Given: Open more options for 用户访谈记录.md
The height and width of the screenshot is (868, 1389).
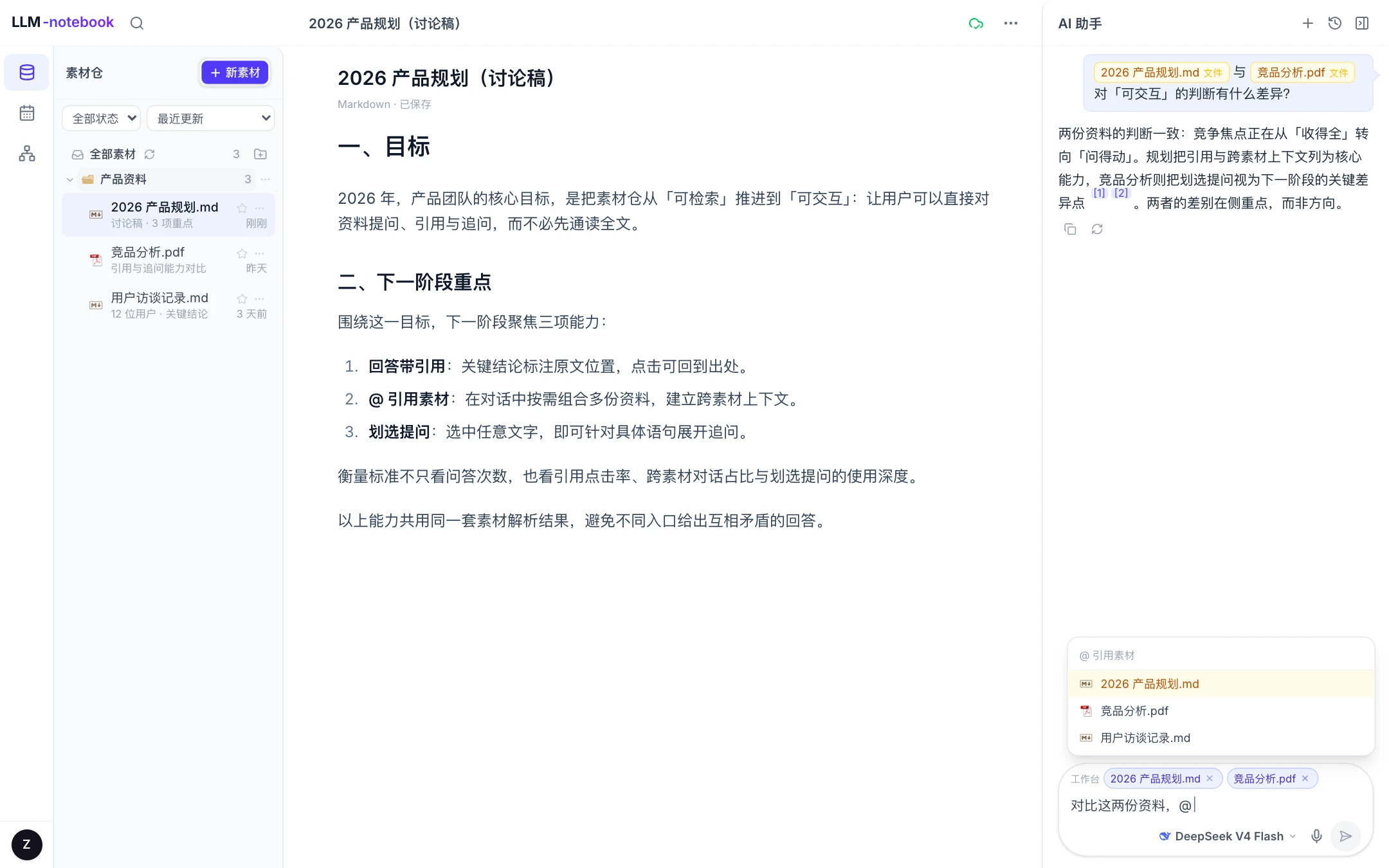Looking at the screenshot, I should [259, 298].
